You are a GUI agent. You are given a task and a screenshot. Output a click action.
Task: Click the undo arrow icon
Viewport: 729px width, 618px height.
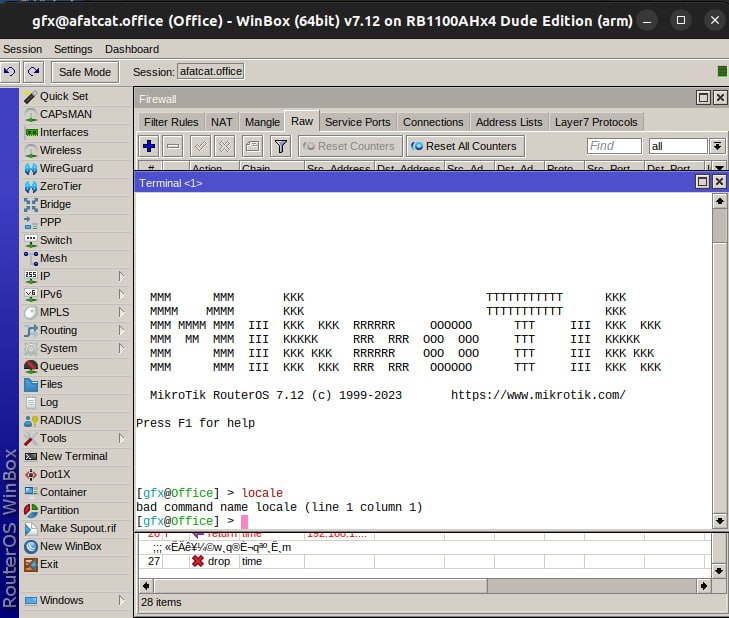click(x=10, y=71)
